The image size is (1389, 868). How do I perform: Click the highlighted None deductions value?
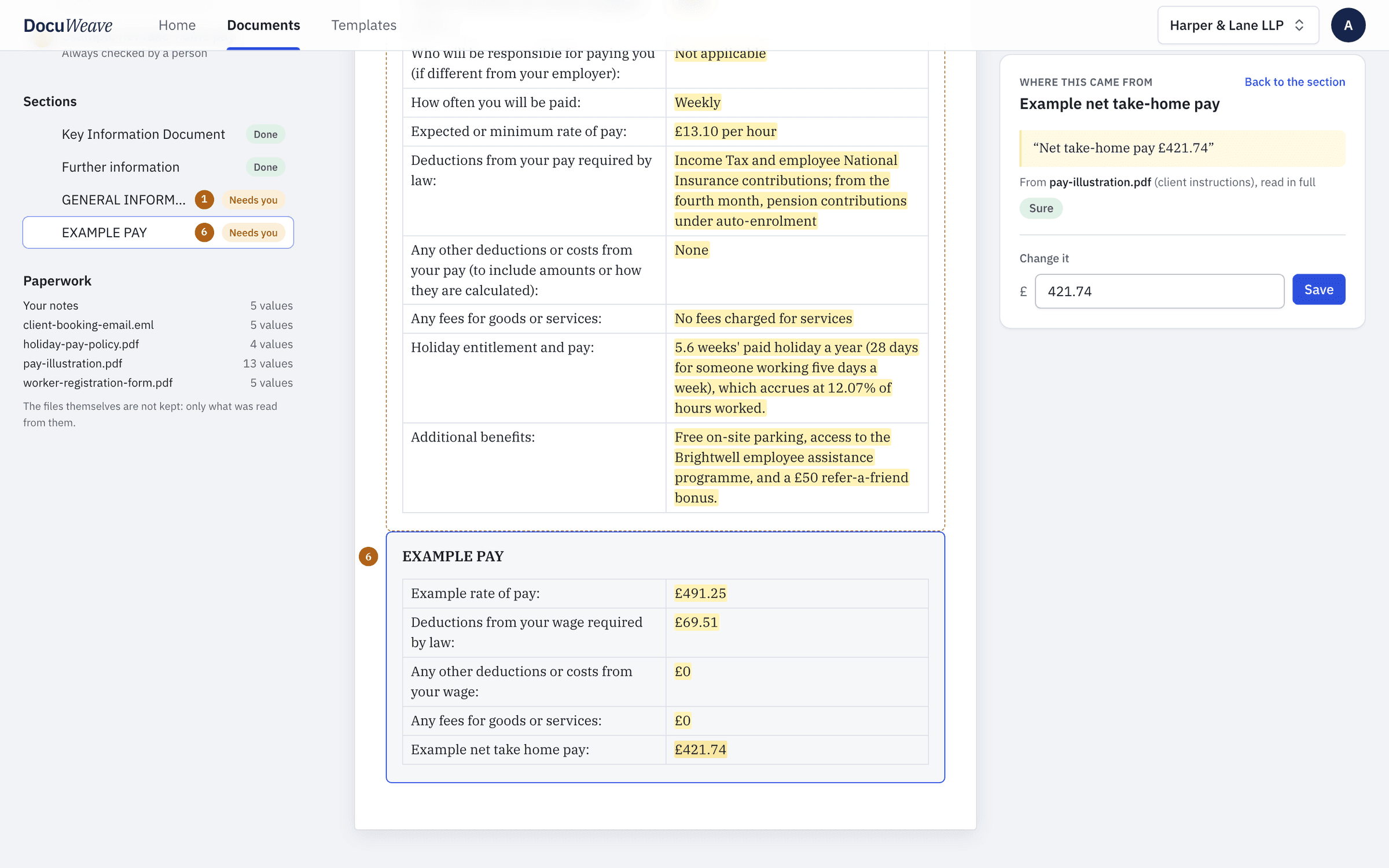click(692, 250)
